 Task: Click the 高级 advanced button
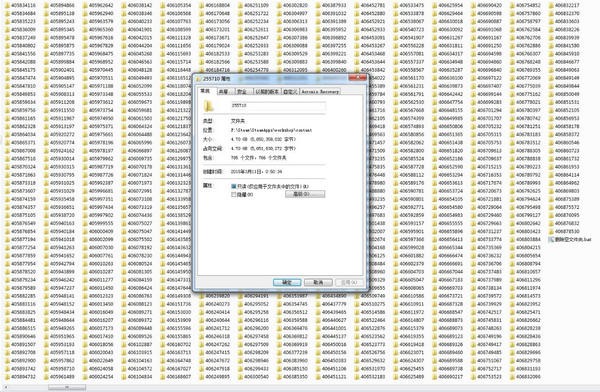click(305, 194)
